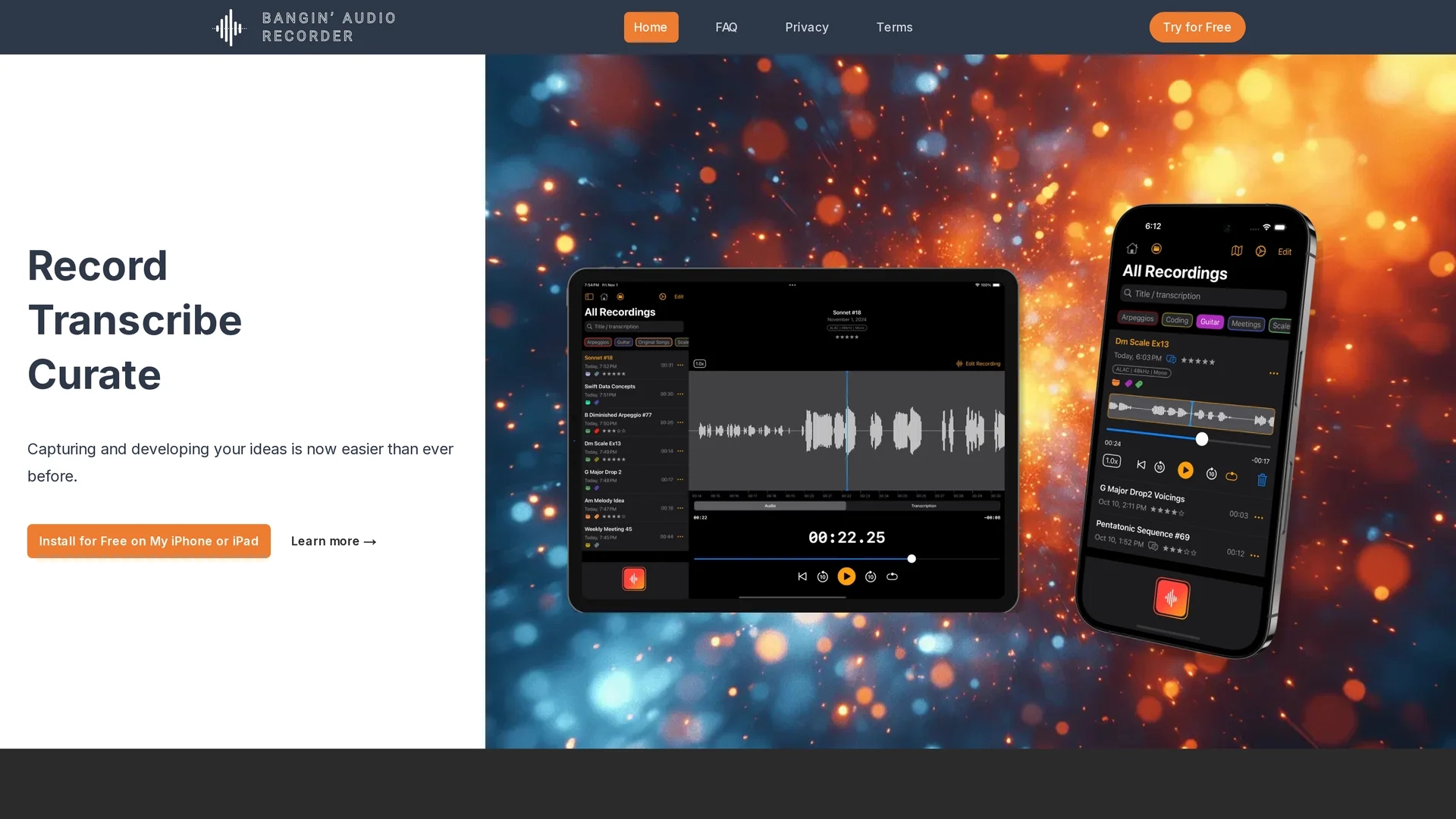Click the home icon on the iPad toolbar

click(x=604, y=297)
